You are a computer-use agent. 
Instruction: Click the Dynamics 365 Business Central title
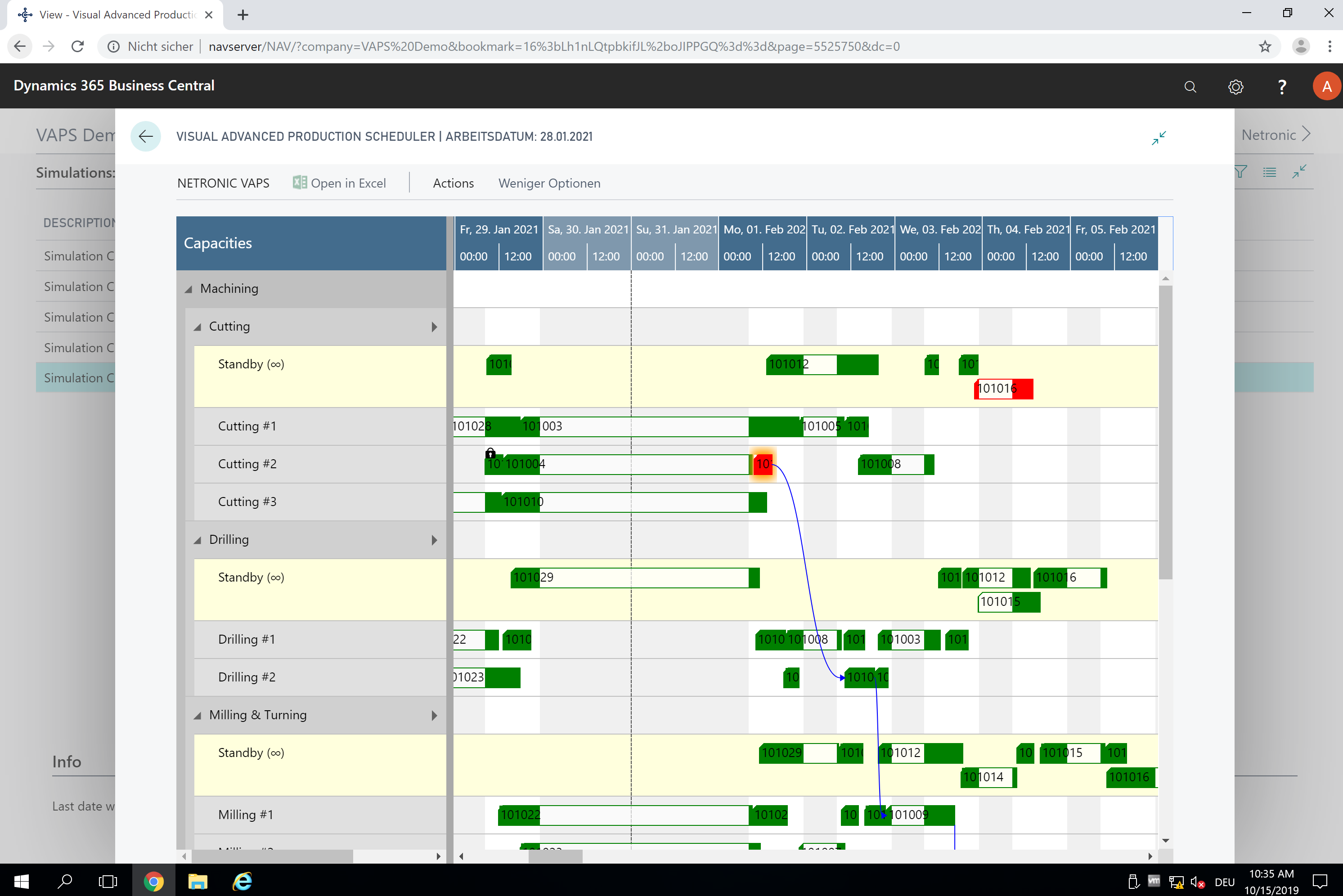114,86
